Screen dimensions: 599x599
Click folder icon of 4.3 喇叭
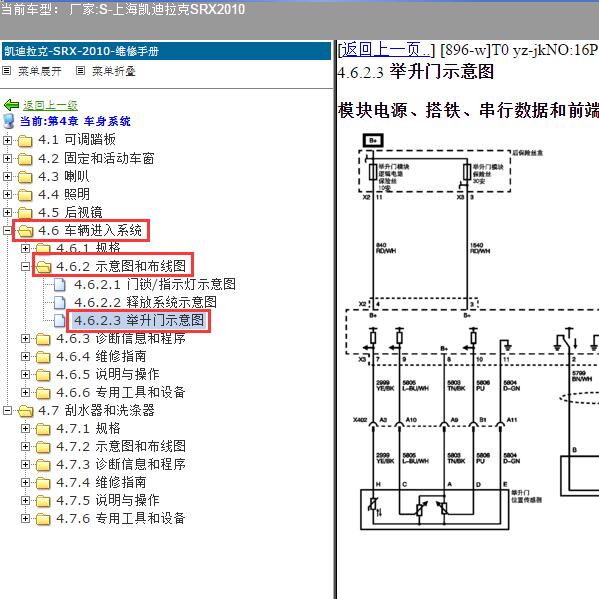coord(25,176)
